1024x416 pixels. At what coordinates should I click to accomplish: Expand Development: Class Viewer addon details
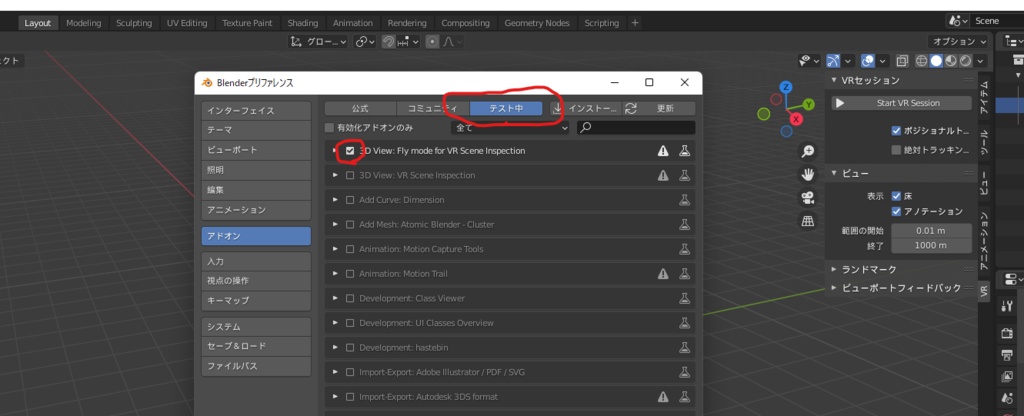pyautogui.click(x=335, y=298)
